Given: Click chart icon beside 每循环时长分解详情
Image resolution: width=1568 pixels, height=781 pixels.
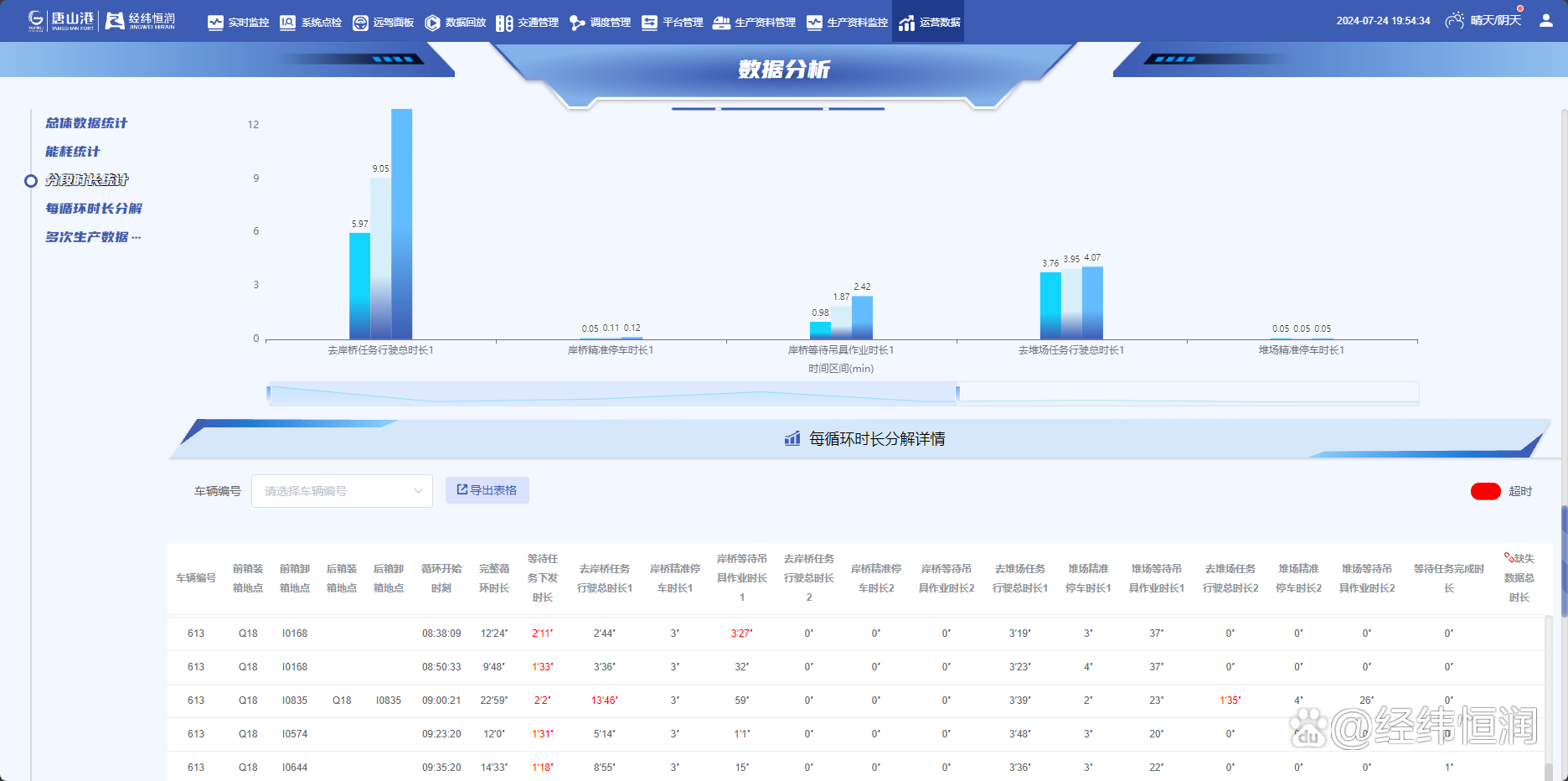Looking at the screenshot, I should point(792,438).
